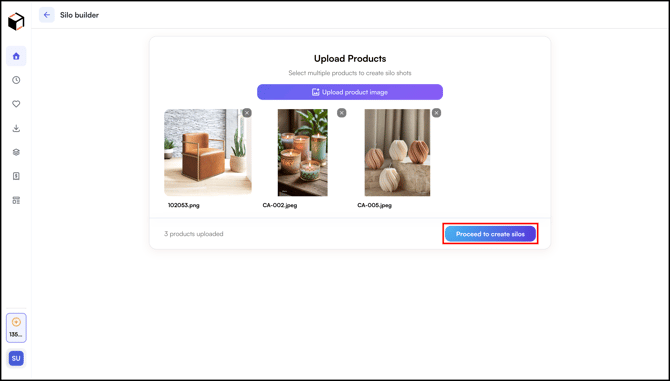Image resolution: width=670 pixels, height=381 pixels.
Task: Open the credits balance widget
Action: point(16,328)
